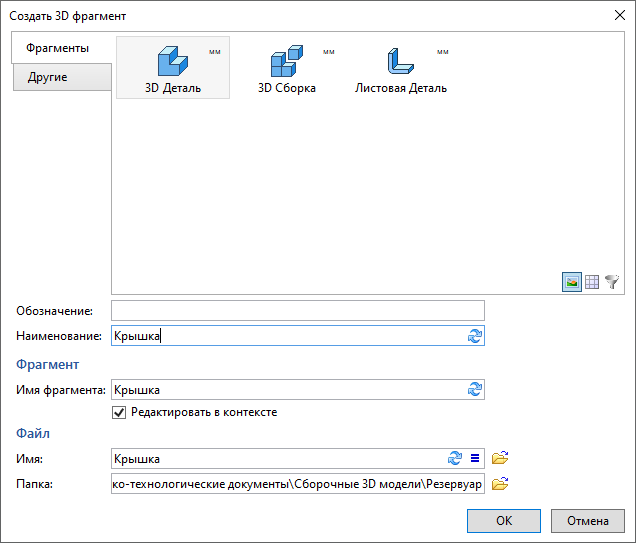Click the filter funnel icon
The height and width of the screenshot is (543, 636).
pos(611,283)
